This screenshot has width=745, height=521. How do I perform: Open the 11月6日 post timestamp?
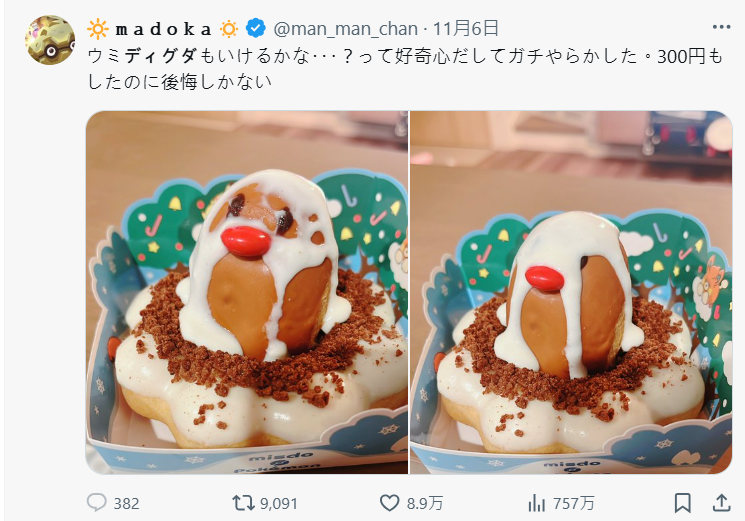[466, 29]
